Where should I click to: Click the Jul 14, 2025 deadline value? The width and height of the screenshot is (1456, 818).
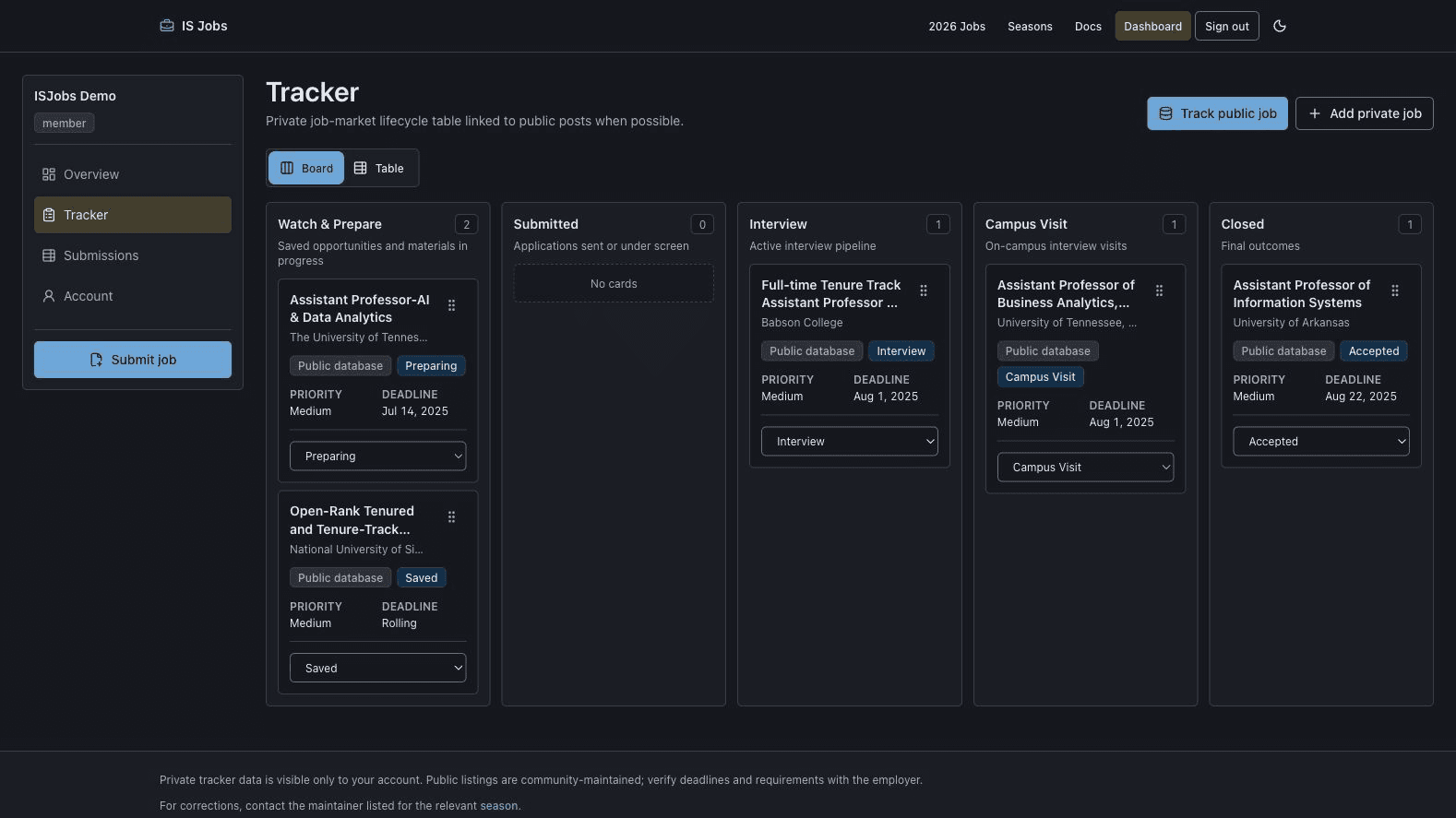415,411
